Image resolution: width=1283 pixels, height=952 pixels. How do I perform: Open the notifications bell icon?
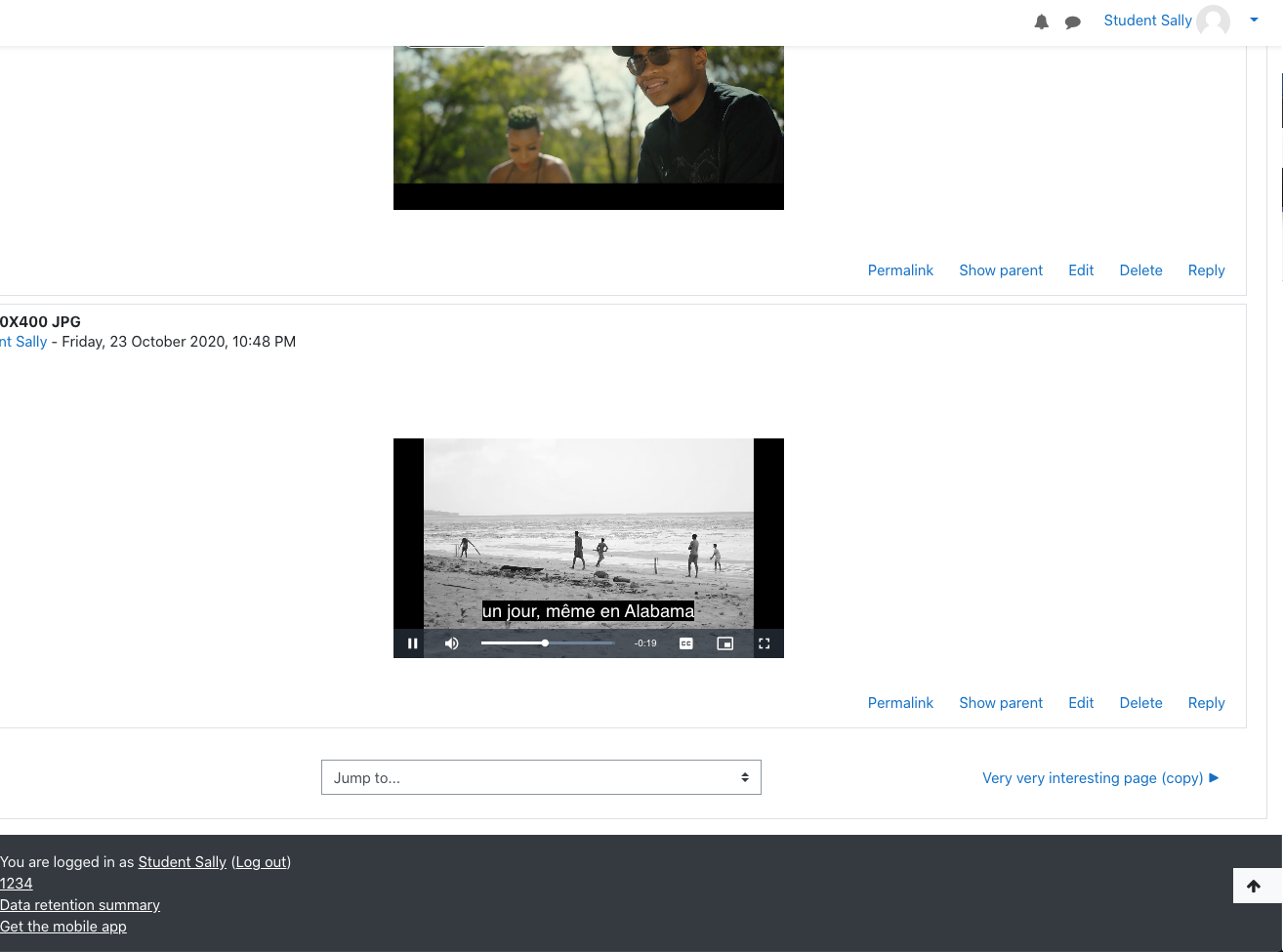(x=1042, y=21)
